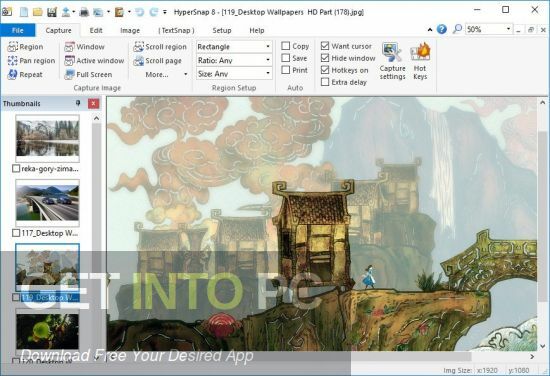
Task: Save the image with the floppy disk icon
Action: pyautogui.click(x=52, y=12)
